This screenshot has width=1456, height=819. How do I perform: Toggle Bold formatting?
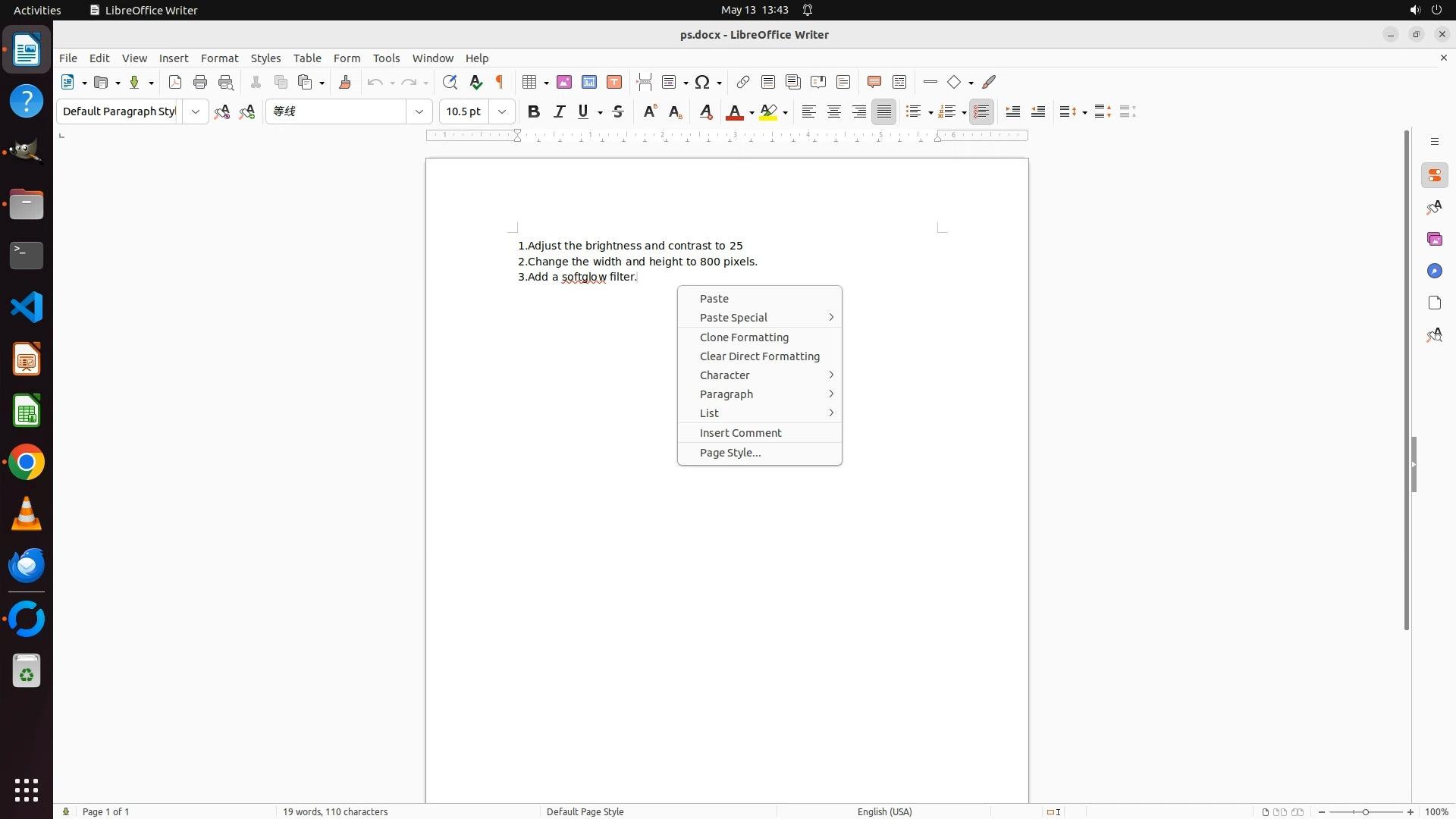[x=534, y=111]
